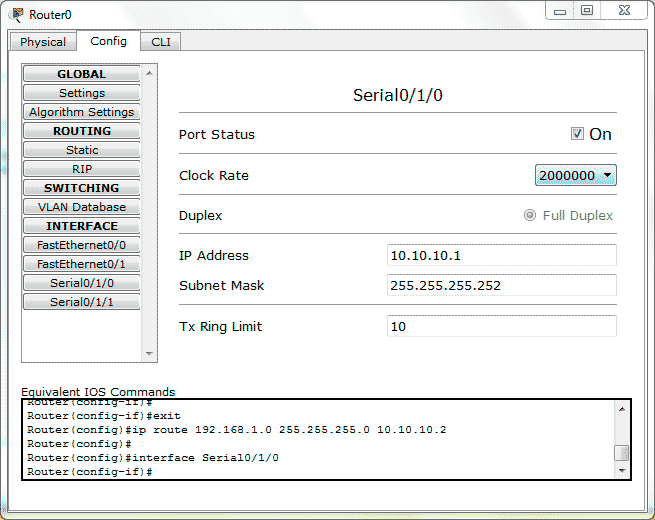
Task: Expand the Clock Rate dropdown
Action: click(576, 175)
